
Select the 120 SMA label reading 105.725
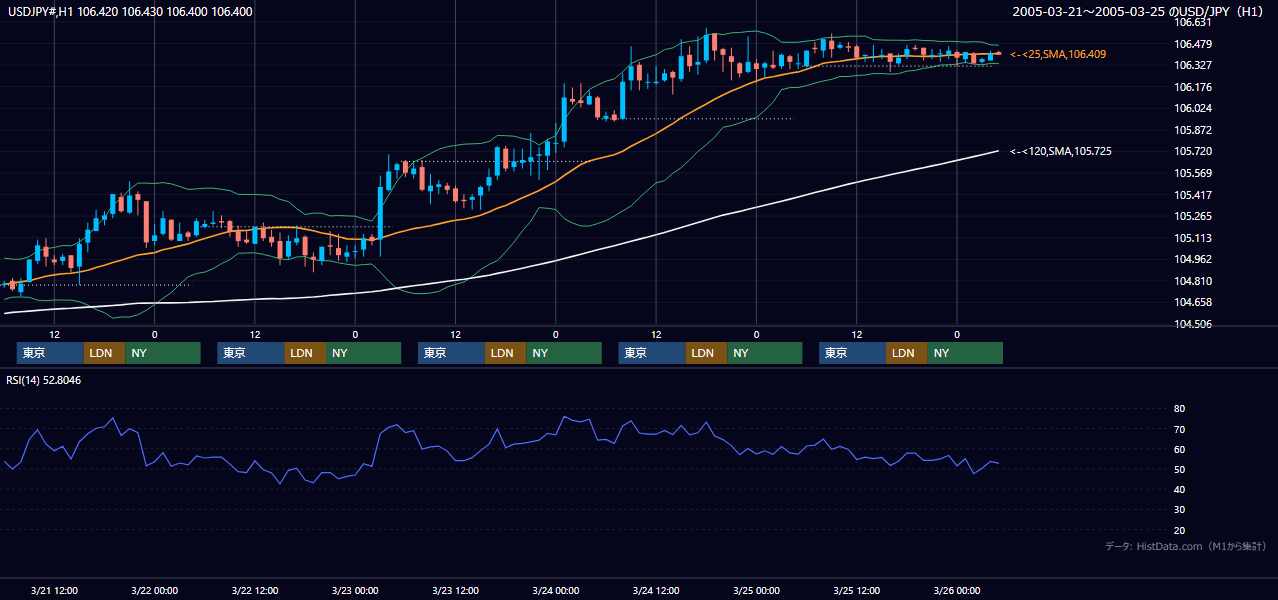[x=1060, y=151]
